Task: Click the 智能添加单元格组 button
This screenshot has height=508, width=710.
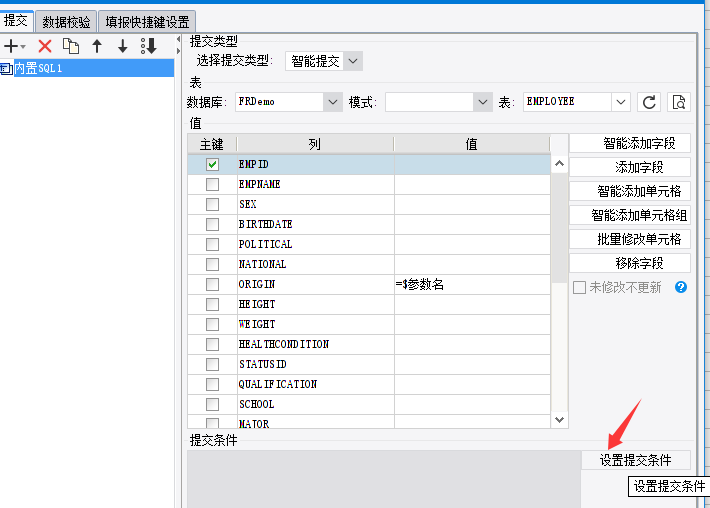Action: coord(630,215)
